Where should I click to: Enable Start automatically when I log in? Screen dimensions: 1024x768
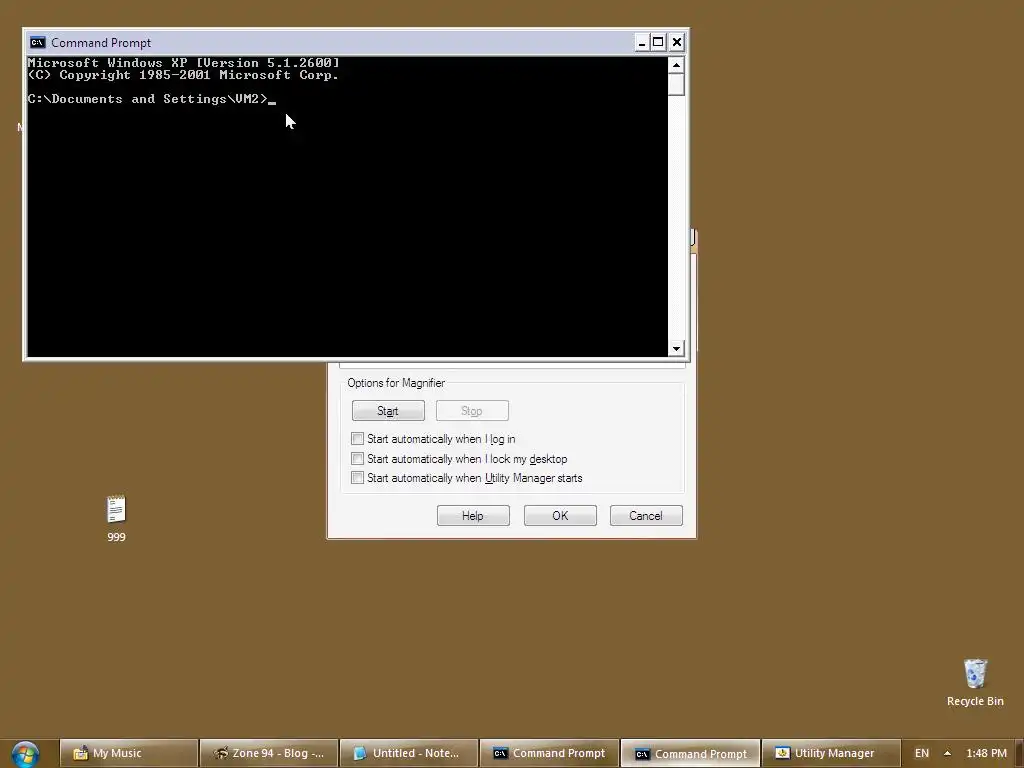point(357,438)
